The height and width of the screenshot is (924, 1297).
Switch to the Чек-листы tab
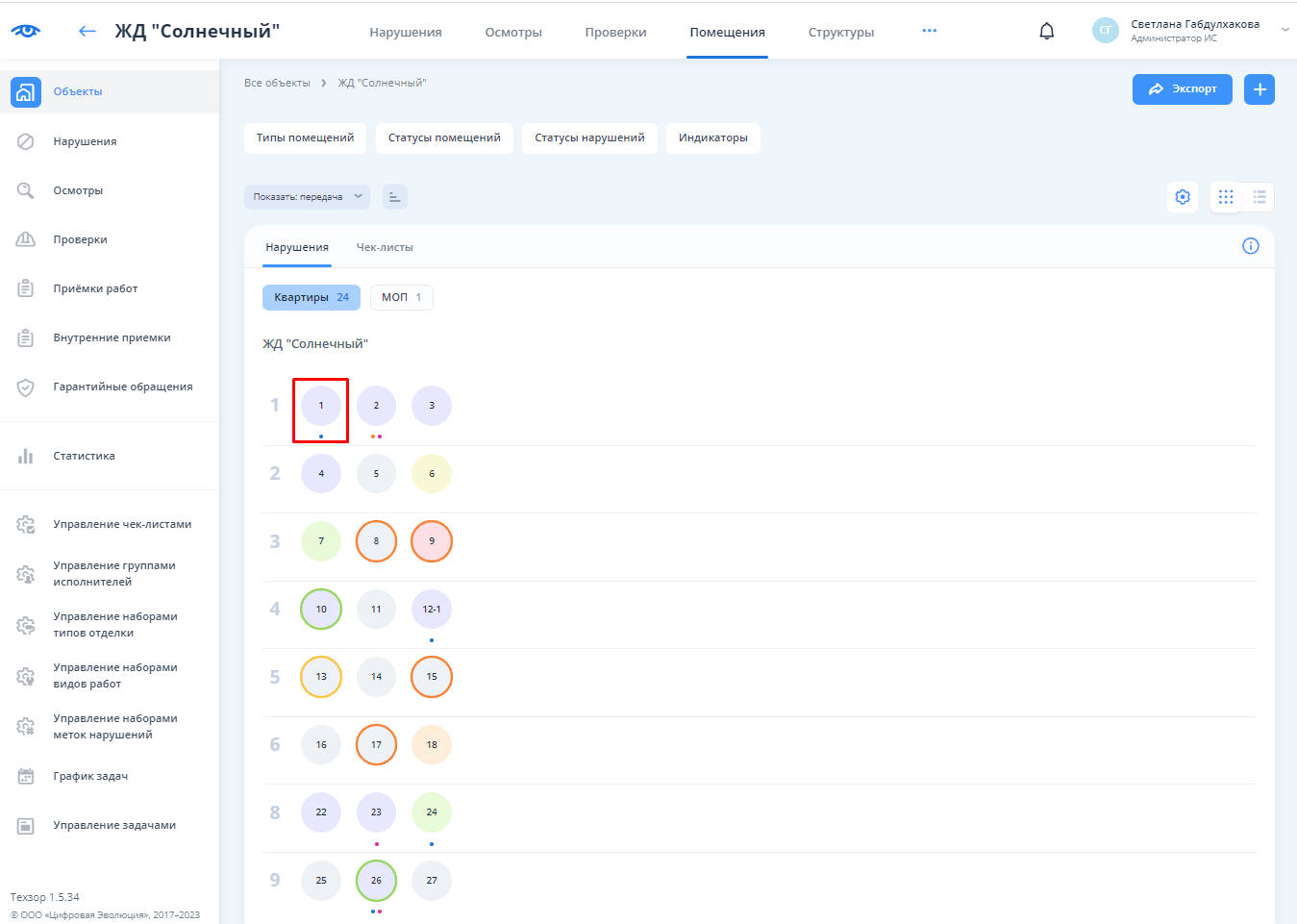pyautogui.click(x=385, y=247)
